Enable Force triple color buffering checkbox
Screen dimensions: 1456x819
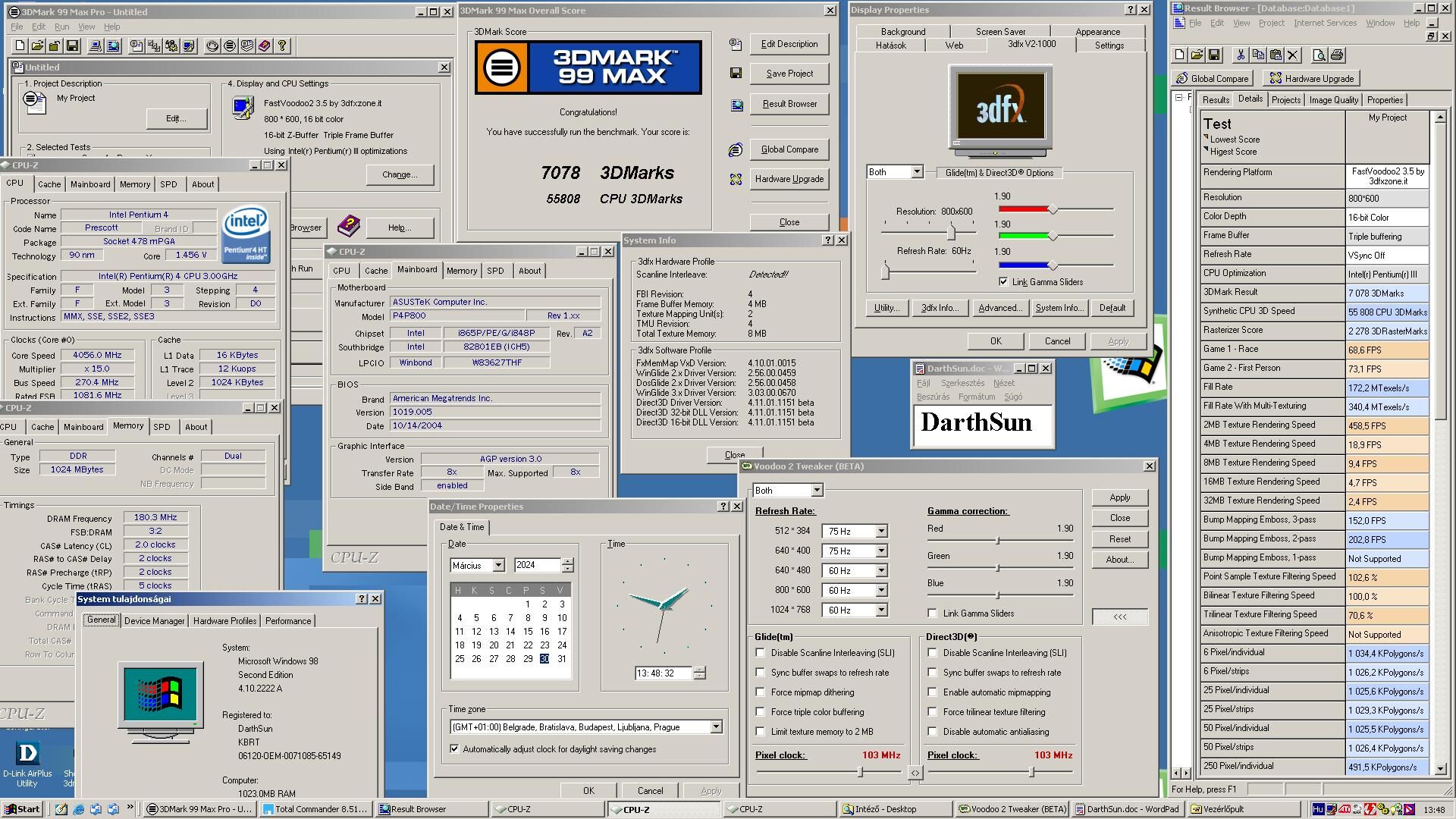[x=760, y=712]
